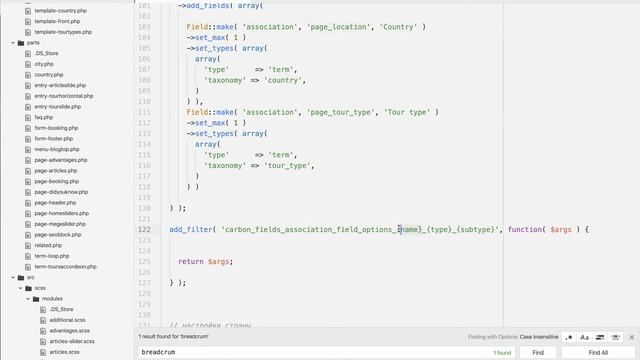Image resolution: width=640 pixels, height=360 pixels.
Task: Click the page-didyouknow.php file icon
Action: pyautogui.click(x=28, y=192)
